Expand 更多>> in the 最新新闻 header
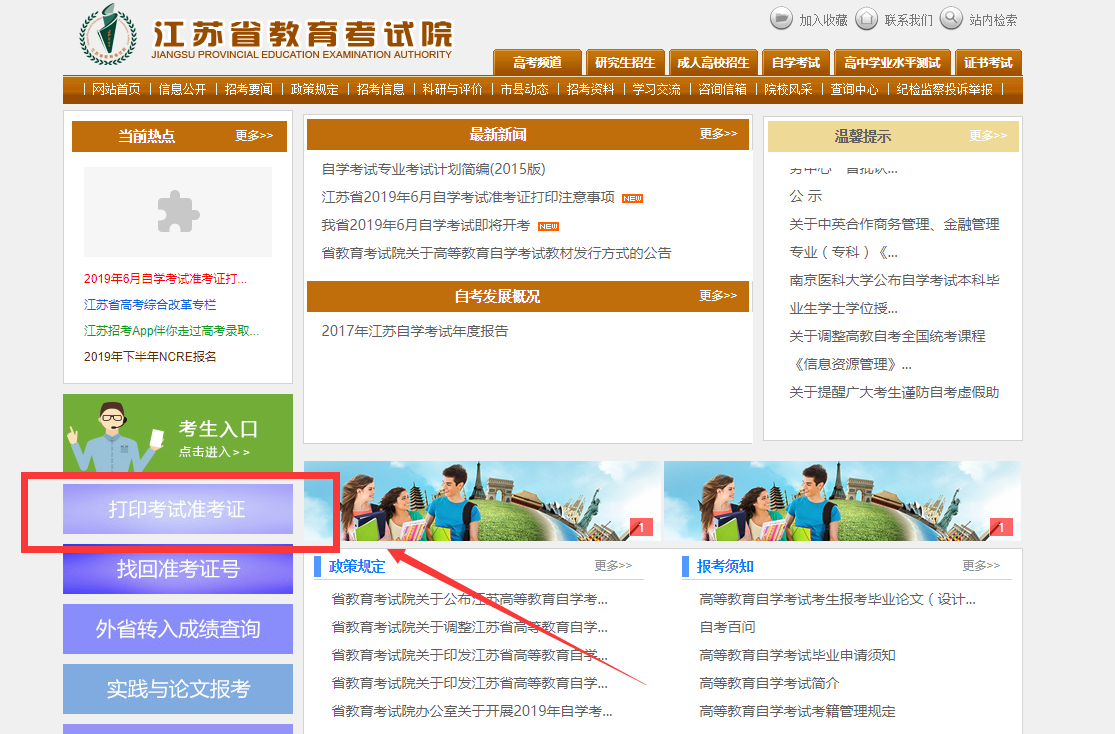The width and height of the screenshot is (1115, 734). click(718, 134)
